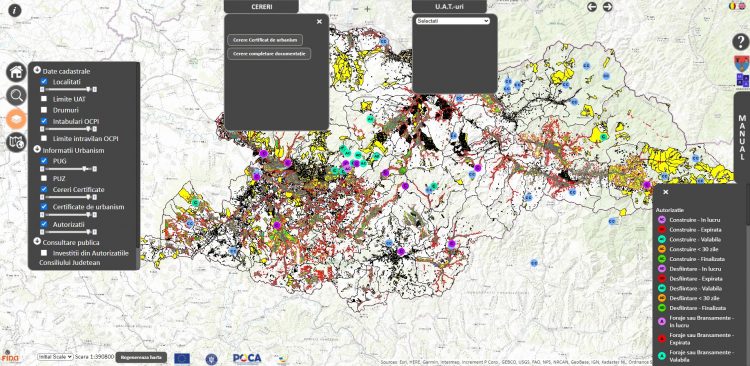This screenshot has height=366, width=750.
Task: Uncheck the Autorizatii layer
Action: [x=44, y=224]
